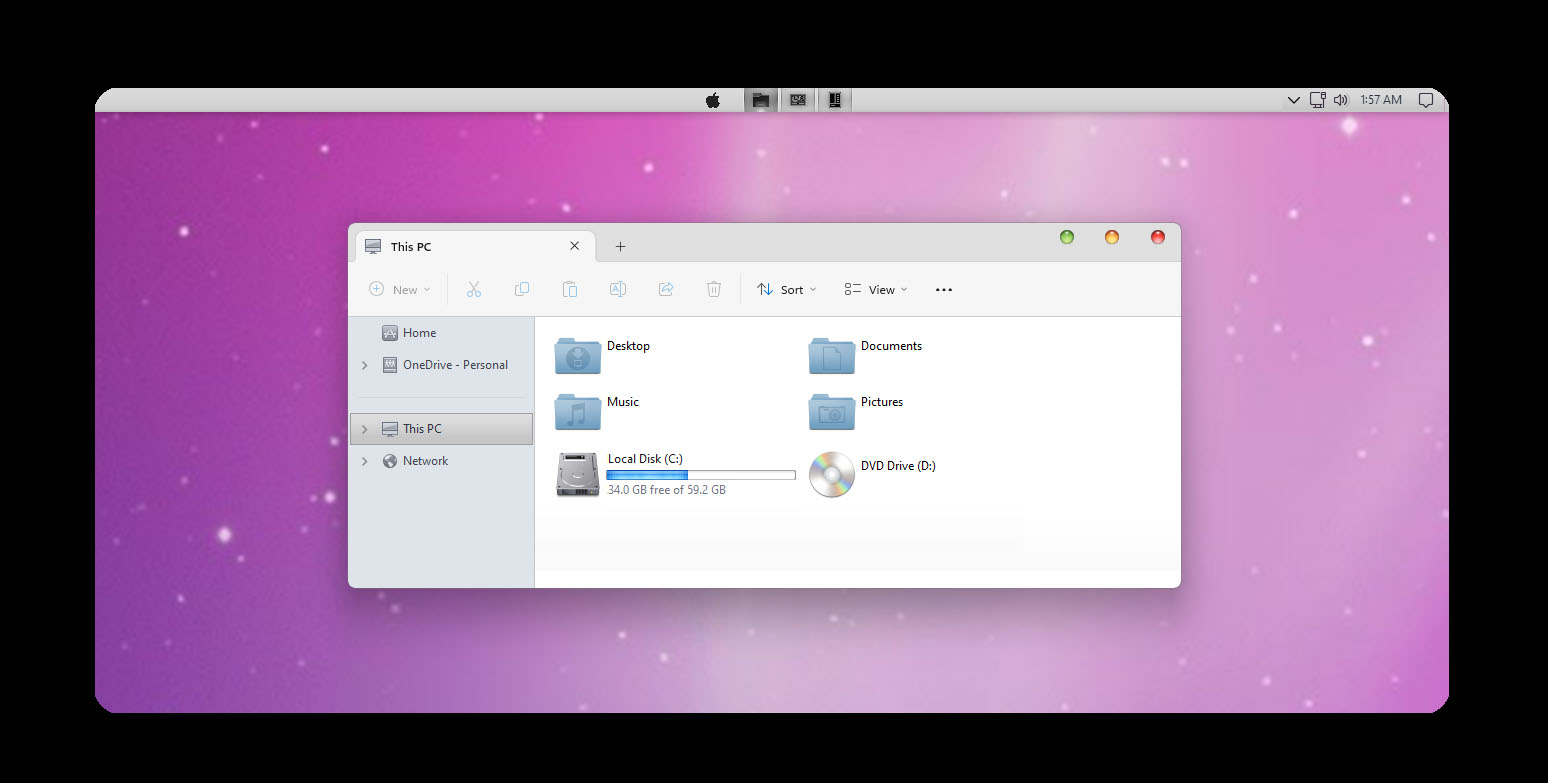
Task: Click the New button
Action: [x=399, y=289]
